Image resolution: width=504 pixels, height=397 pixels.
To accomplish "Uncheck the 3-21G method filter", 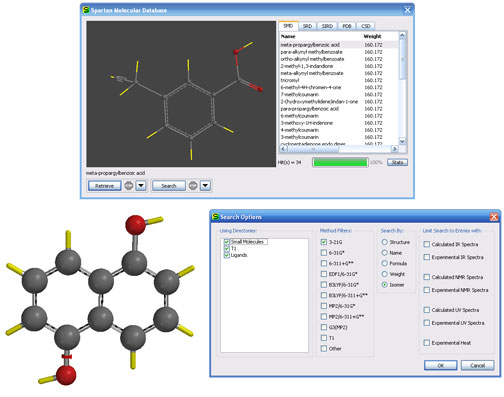I will point(324,242).
